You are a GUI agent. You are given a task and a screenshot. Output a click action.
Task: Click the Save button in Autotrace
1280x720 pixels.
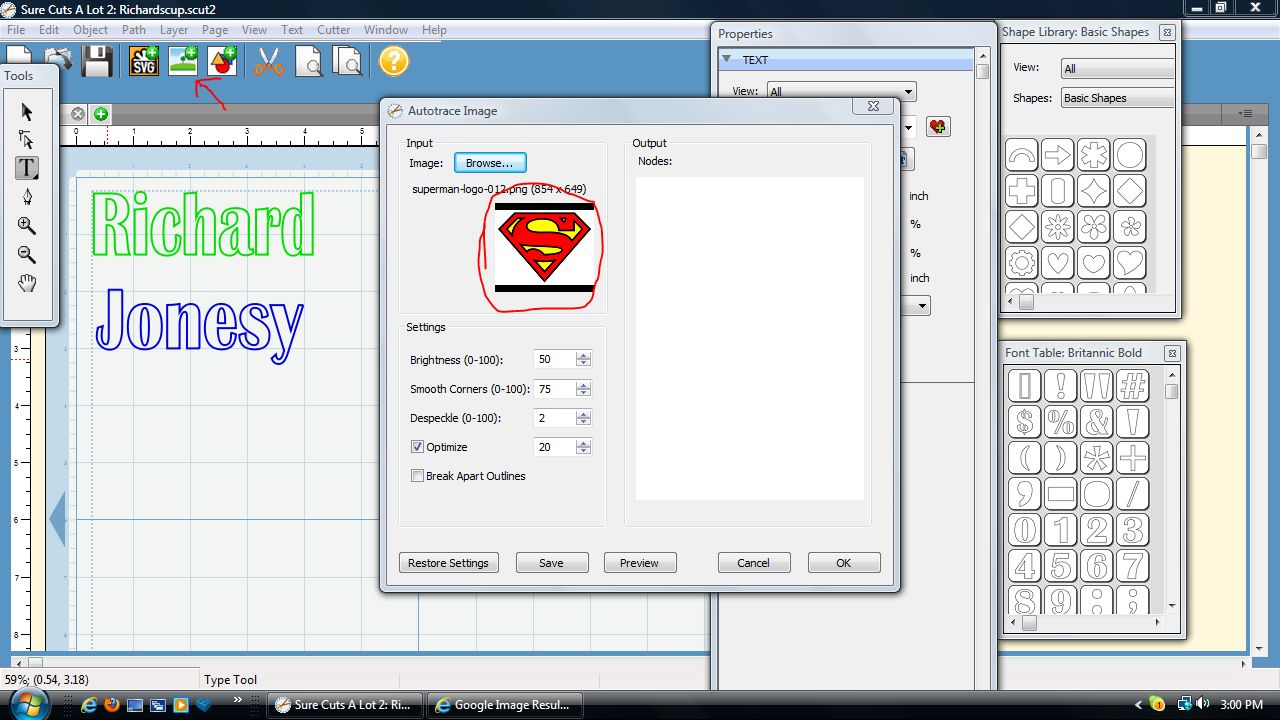click(x=552, y=563)
